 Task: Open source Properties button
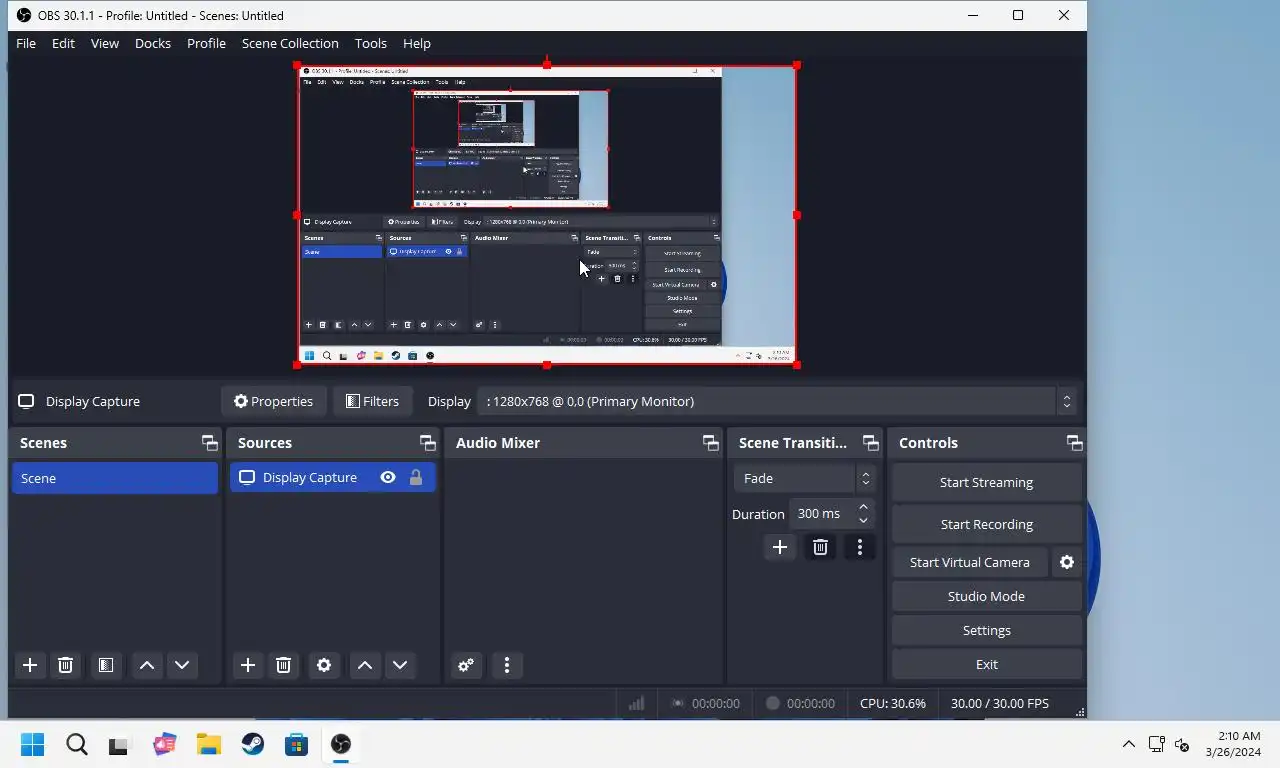pos(273,401)
